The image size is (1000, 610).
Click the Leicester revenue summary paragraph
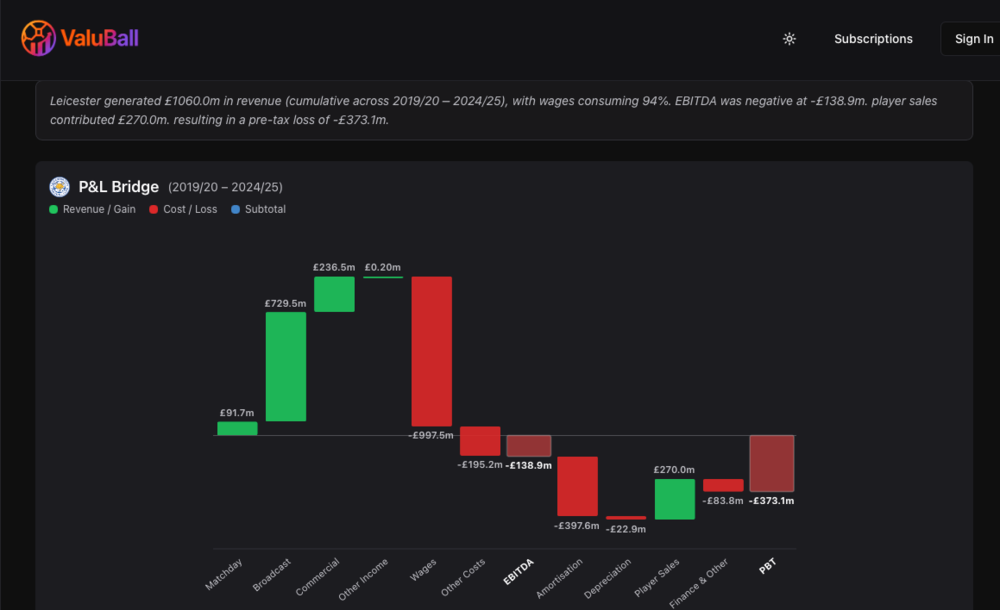(494, 110)
